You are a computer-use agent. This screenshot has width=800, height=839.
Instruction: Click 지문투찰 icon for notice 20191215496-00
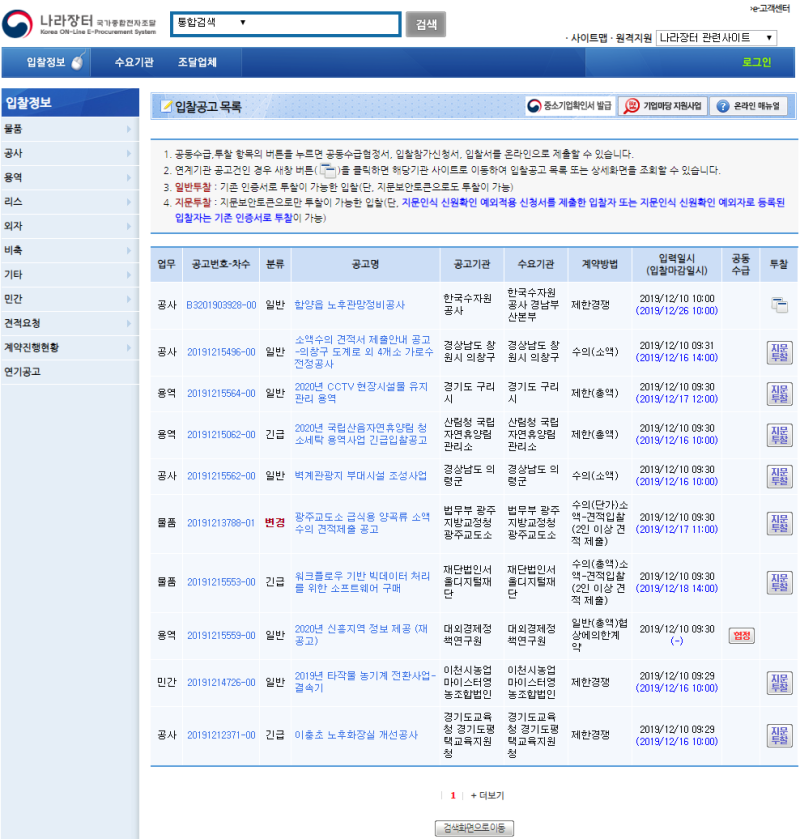[779, 352]
